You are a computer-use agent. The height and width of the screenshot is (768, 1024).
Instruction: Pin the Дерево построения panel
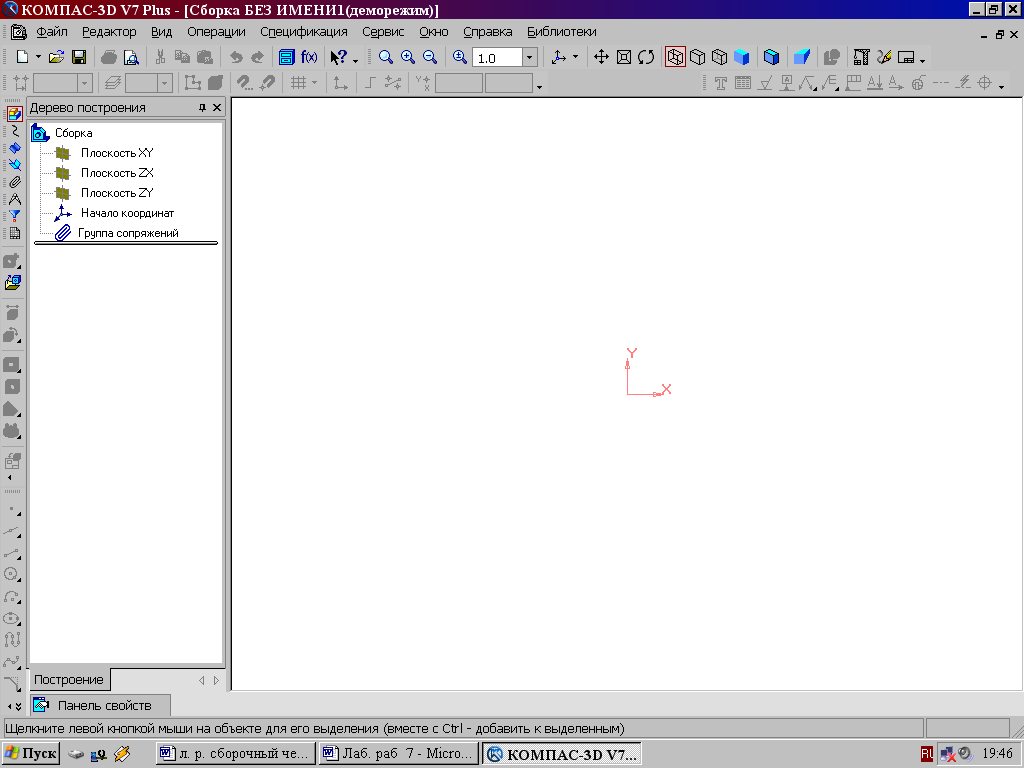(202, 108)
